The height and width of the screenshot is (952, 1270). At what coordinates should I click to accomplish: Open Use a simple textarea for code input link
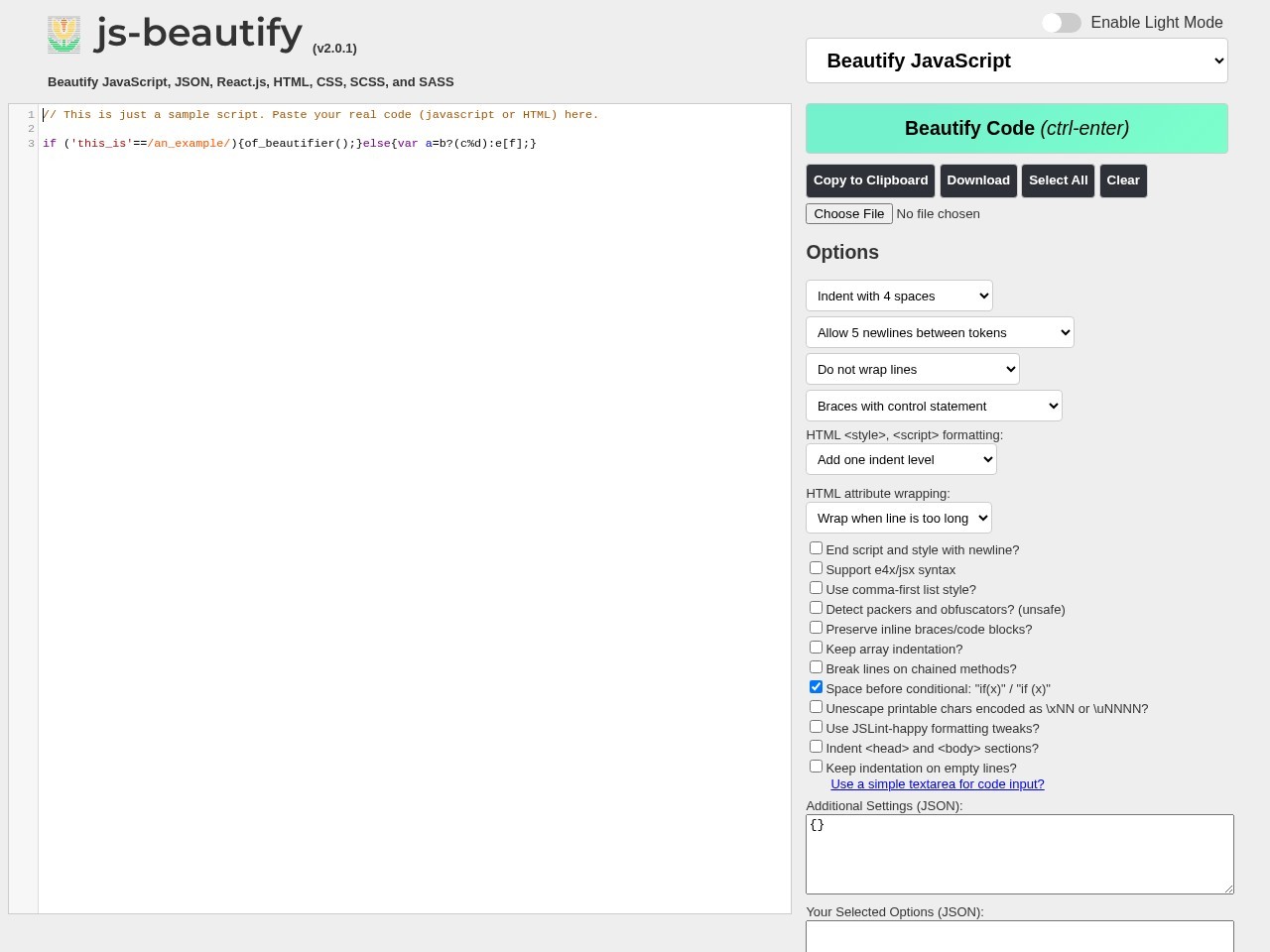(x=938, y=783)
